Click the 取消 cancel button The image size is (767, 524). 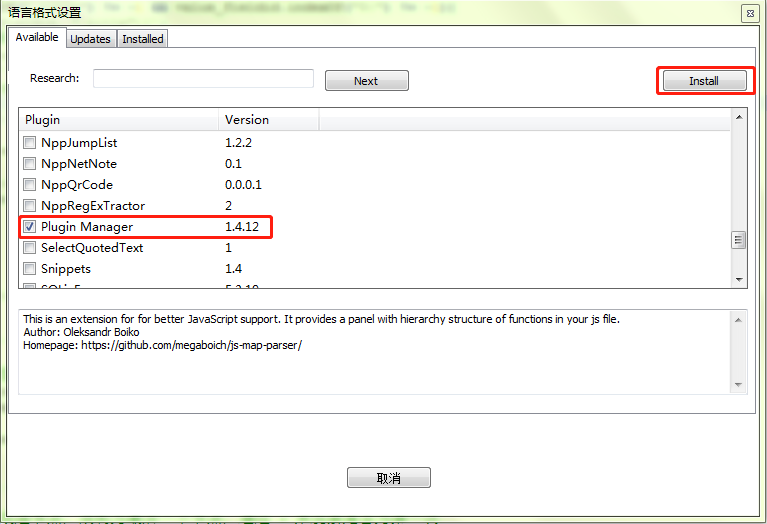[389, 478]
